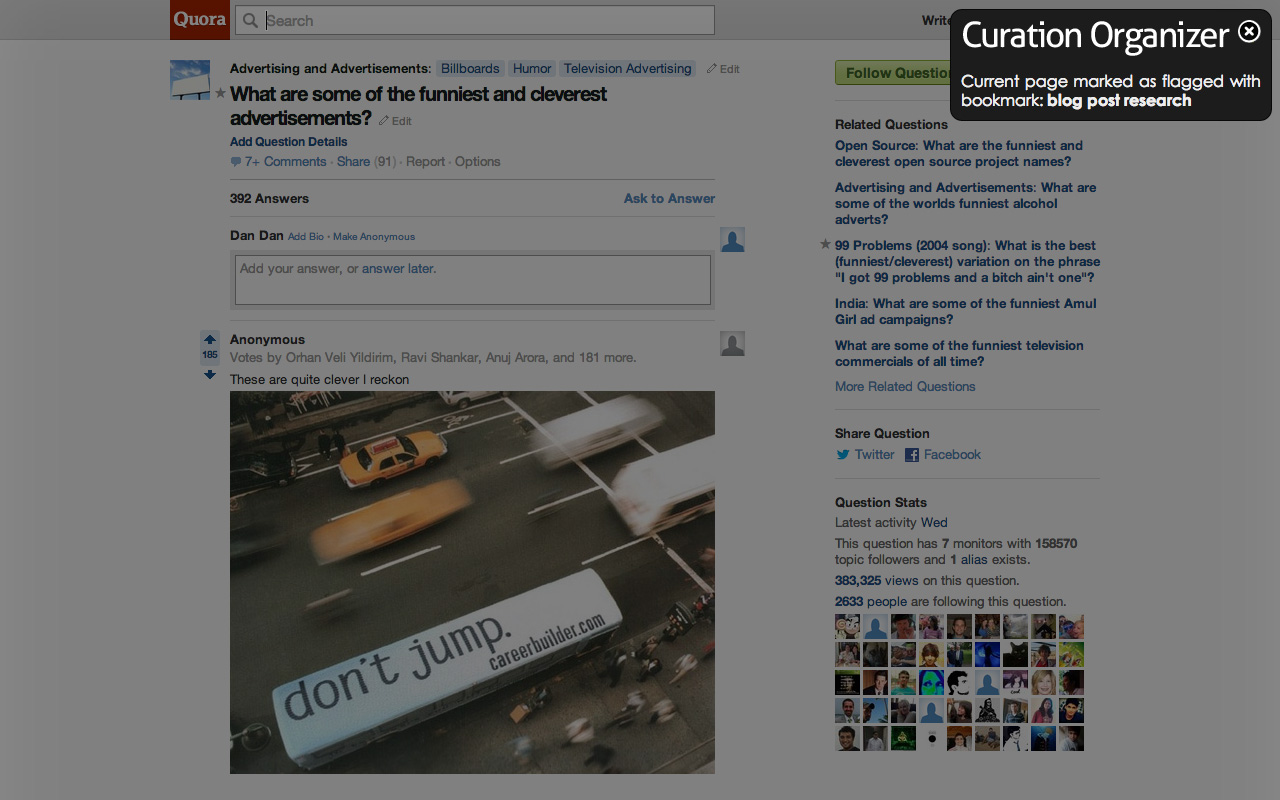Open Dan Dan's profile avatar
This screenshot has height=800, width=1280.
coord(732,239)
